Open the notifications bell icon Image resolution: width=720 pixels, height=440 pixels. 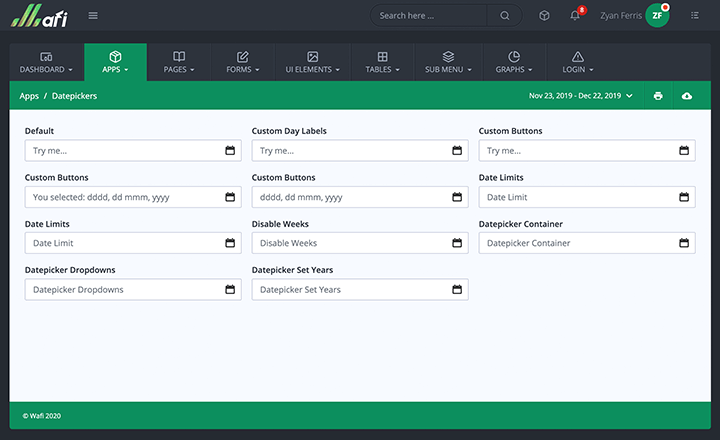(574, 15)
